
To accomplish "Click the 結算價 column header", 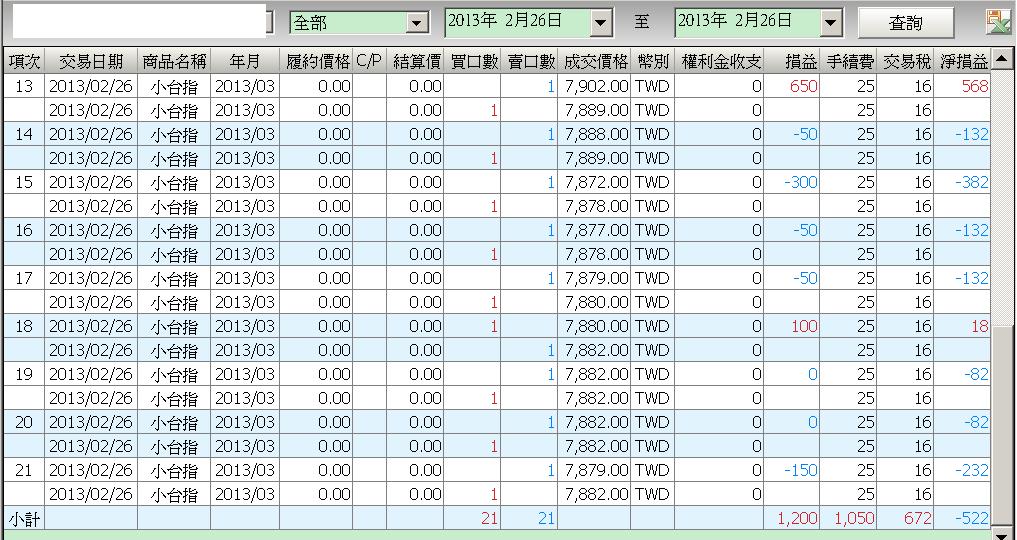I will [x=416, y=62].
